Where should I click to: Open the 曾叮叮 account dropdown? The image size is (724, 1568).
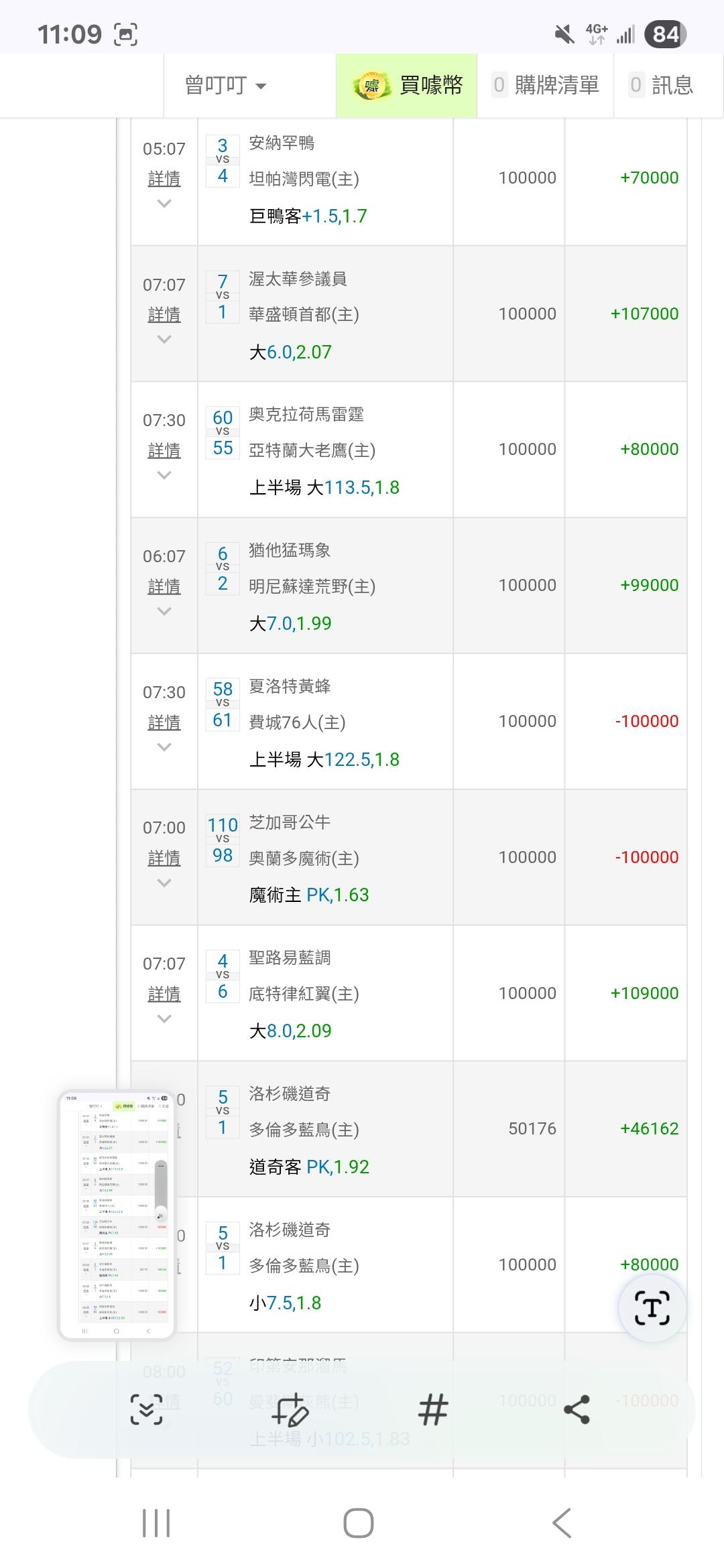(225, 86)
